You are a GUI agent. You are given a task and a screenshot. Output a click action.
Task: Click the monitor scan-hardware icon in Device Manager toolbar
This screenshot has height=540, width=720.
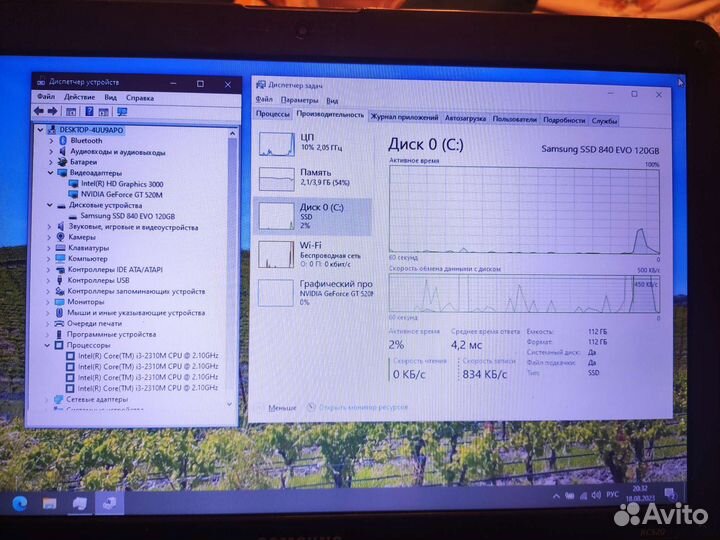tap(122, 112)
